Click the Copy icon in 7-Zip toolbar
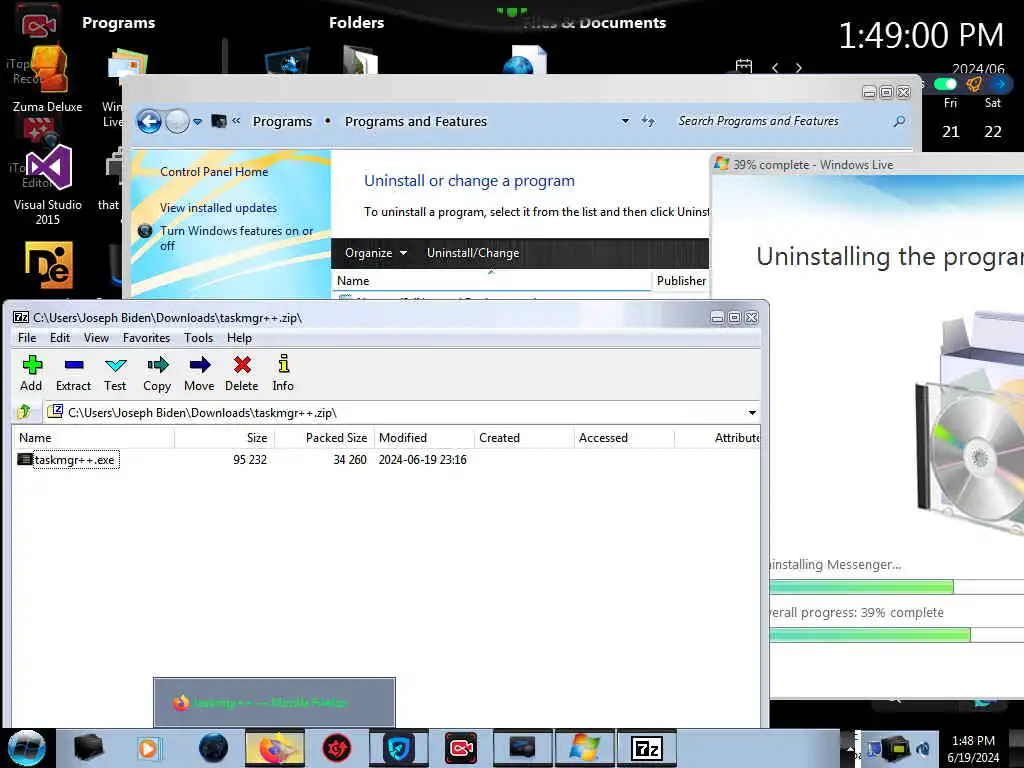Viewport: 1024px width, 768px height. 157,365
